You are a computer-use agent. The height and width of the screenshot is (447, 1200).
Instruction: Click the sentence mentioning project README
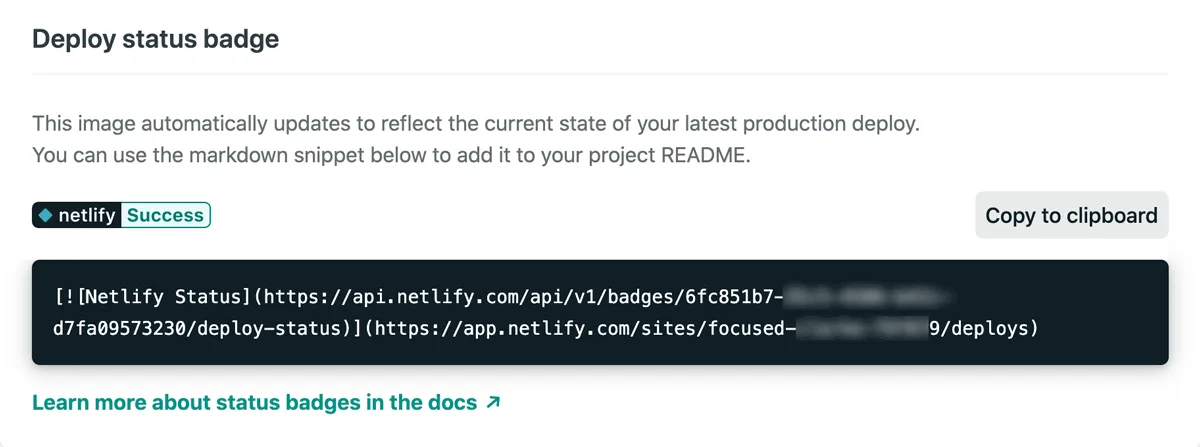click(x=390, y=155)
